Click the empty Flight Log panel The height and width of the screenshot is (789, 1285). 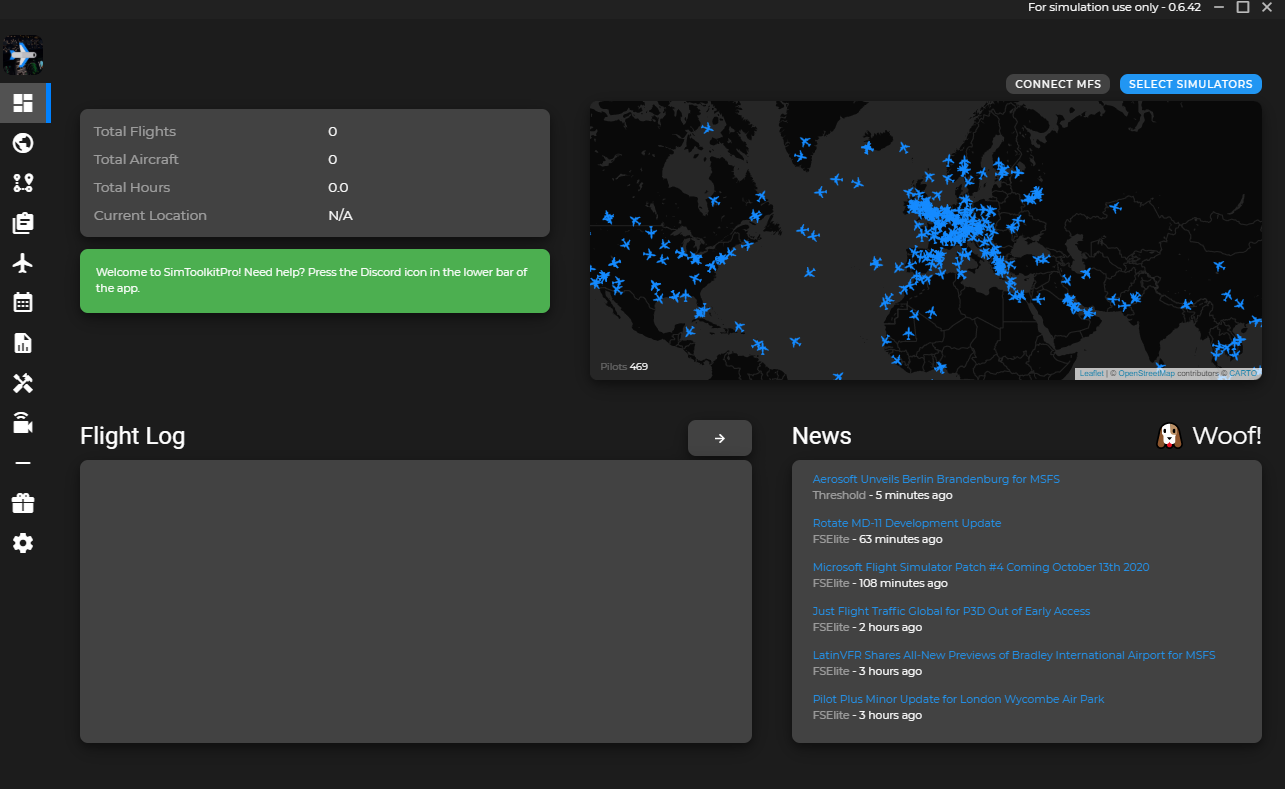click(416, 601)
